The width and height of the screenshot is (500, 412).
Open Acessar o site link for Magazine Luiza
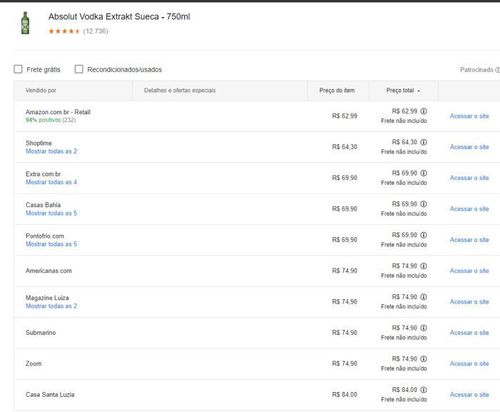click(x=469, y=302)
